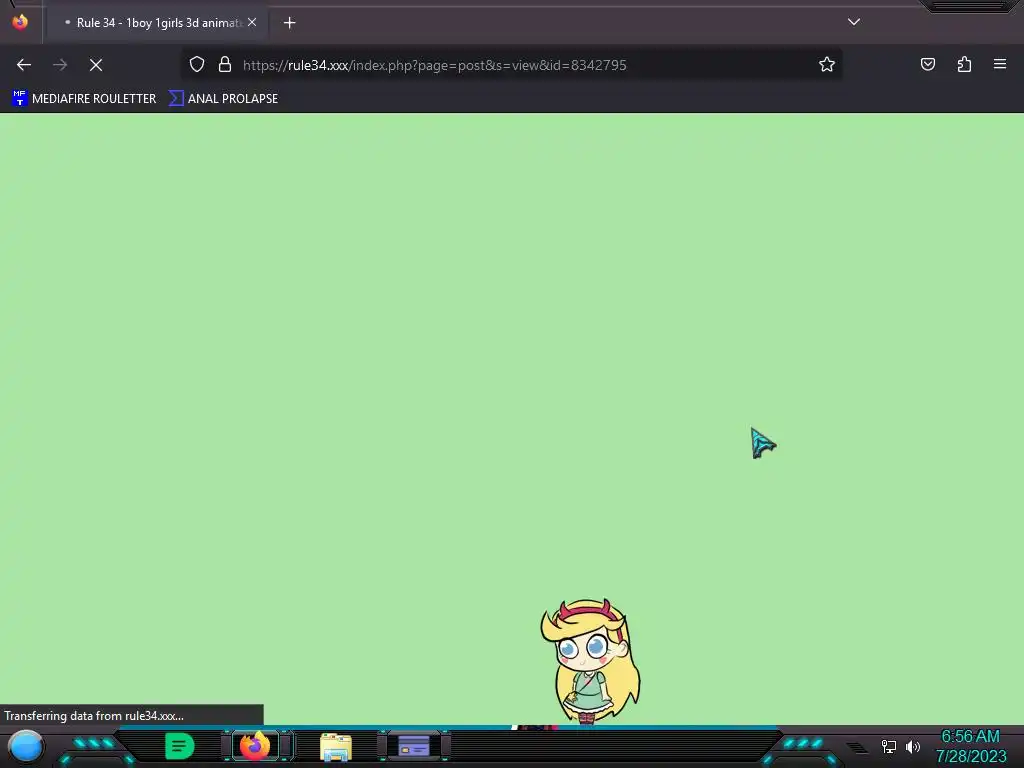The height and width of the screenshot is (768, 1024).
Task: Expand the list all tabs chevron
Action: (854, 22)
